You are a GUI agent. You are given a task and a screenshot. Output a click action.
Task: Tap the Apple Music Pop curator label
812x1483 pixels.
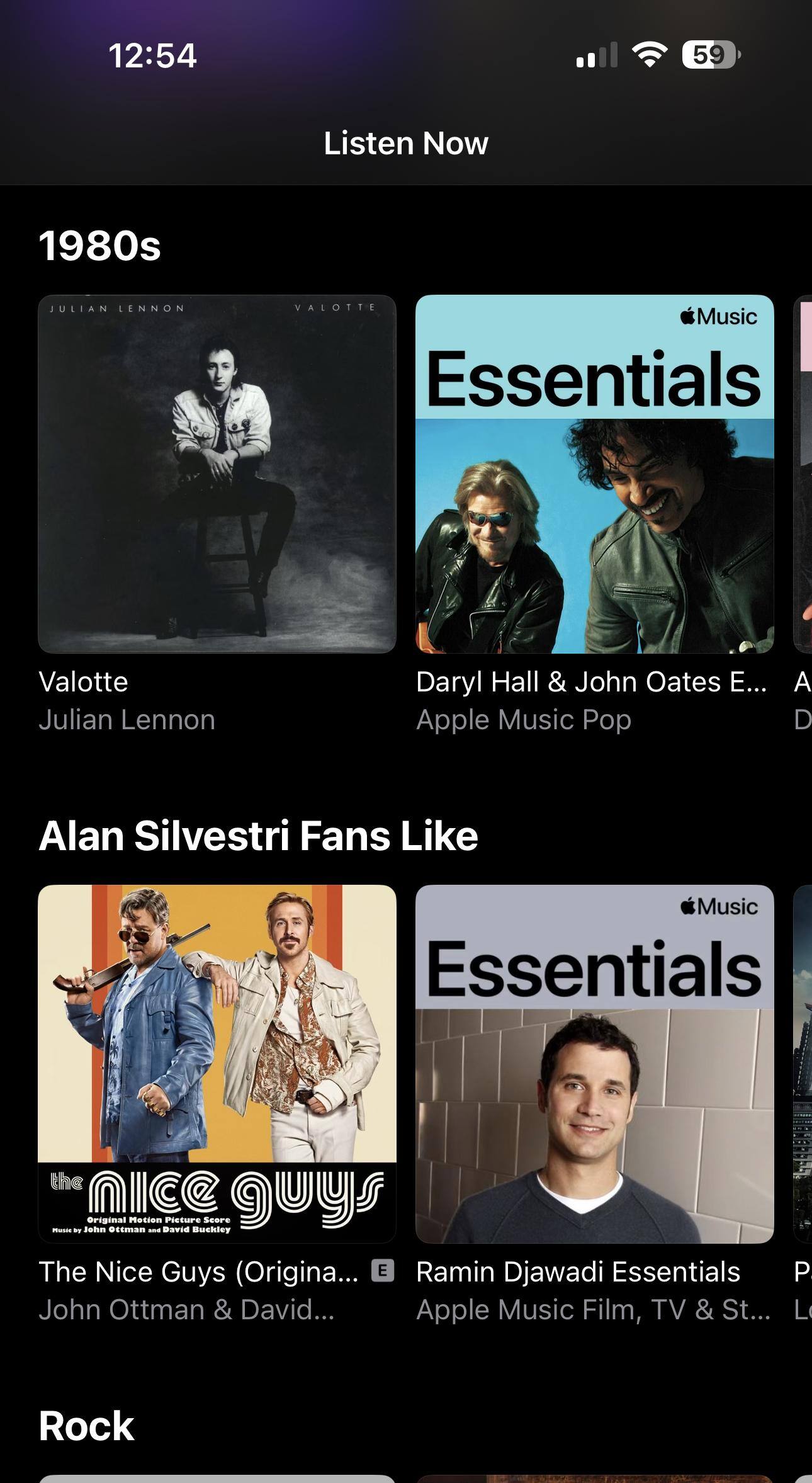[524, 720]
